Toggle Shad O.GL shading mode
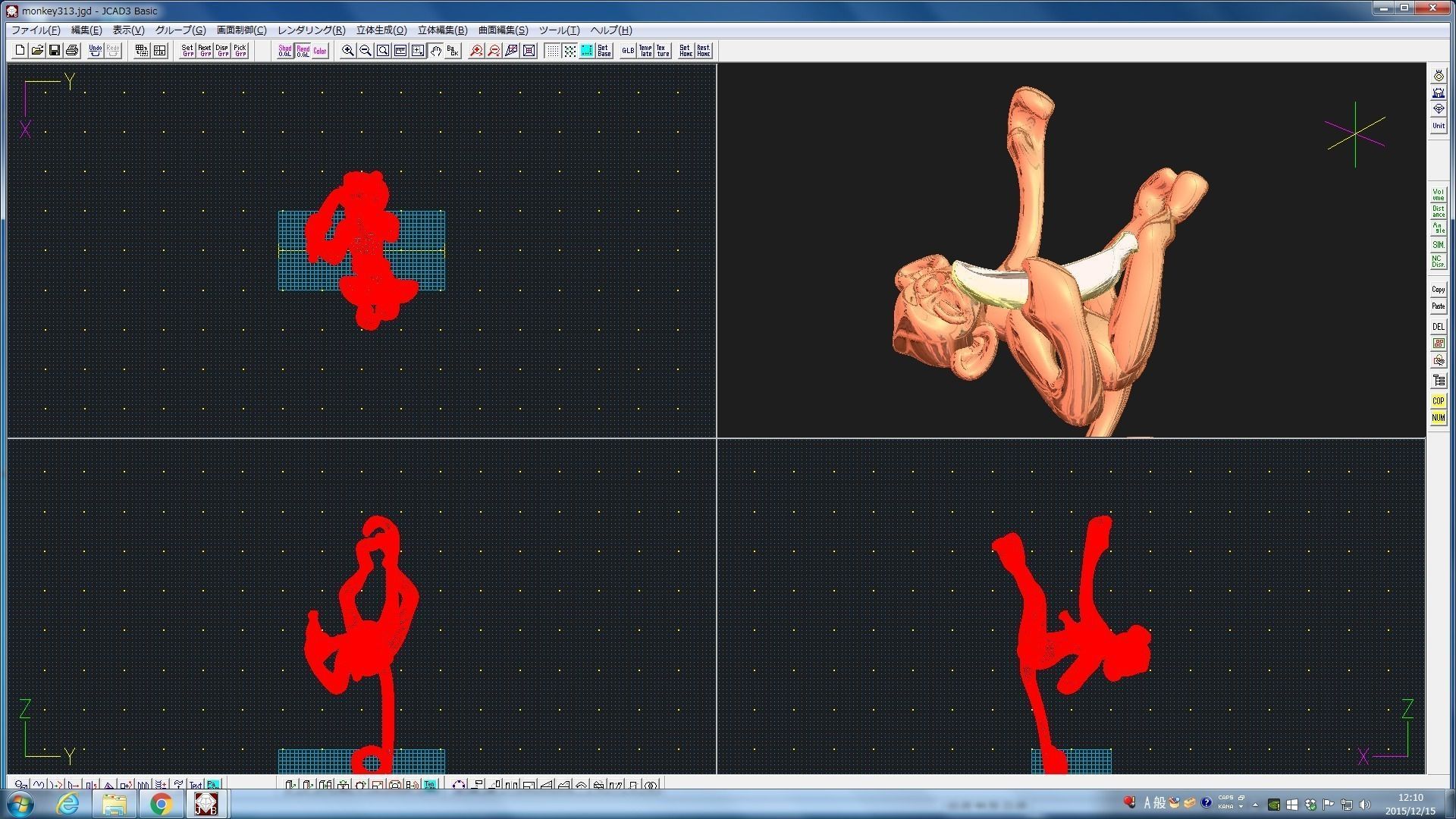This screenshot has height=819, width=1456. tap(284, 51)
